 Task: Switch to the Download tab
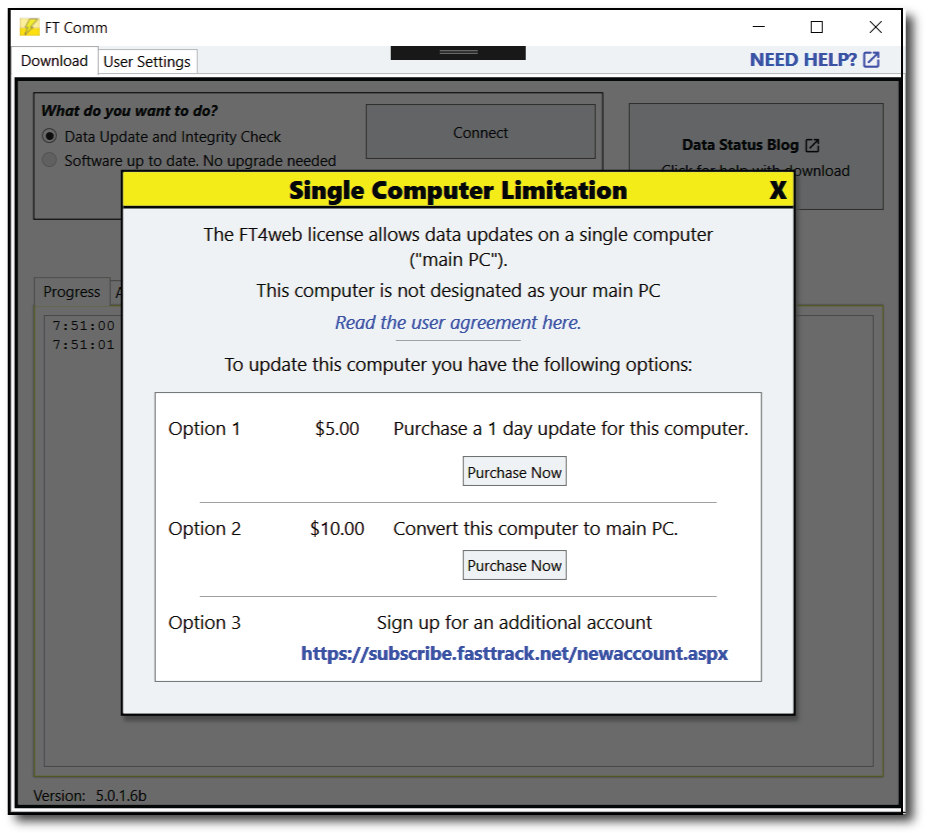(54, 61)
